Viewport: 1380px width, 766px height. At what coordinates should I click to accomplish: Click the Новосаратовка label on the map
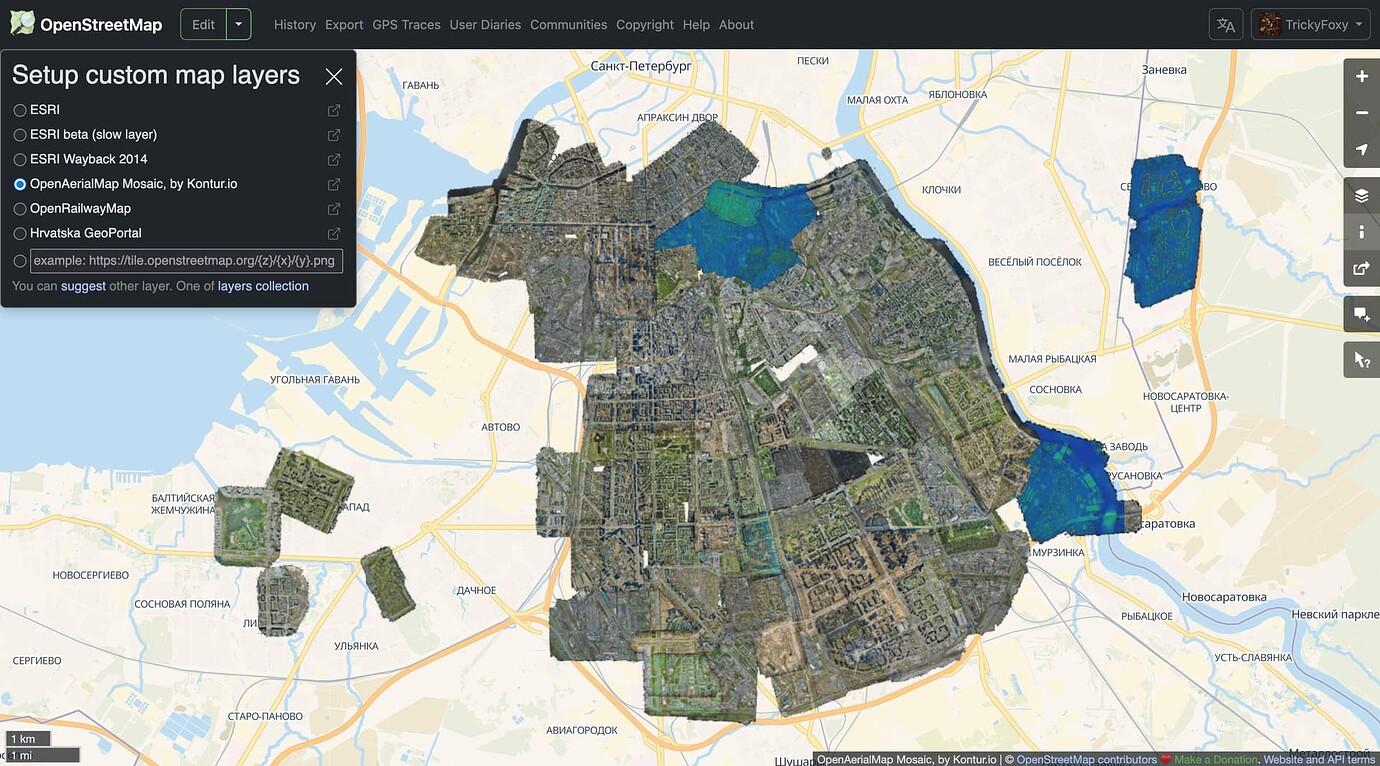1224,597
